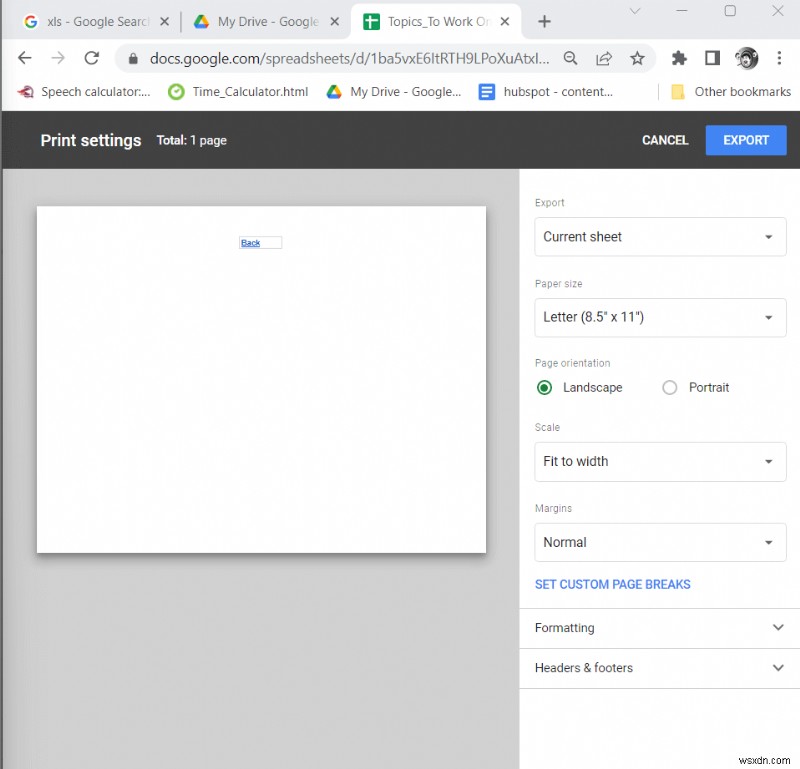
Task: Expand the Headers & footers section
Action: [x=659, y=668]
